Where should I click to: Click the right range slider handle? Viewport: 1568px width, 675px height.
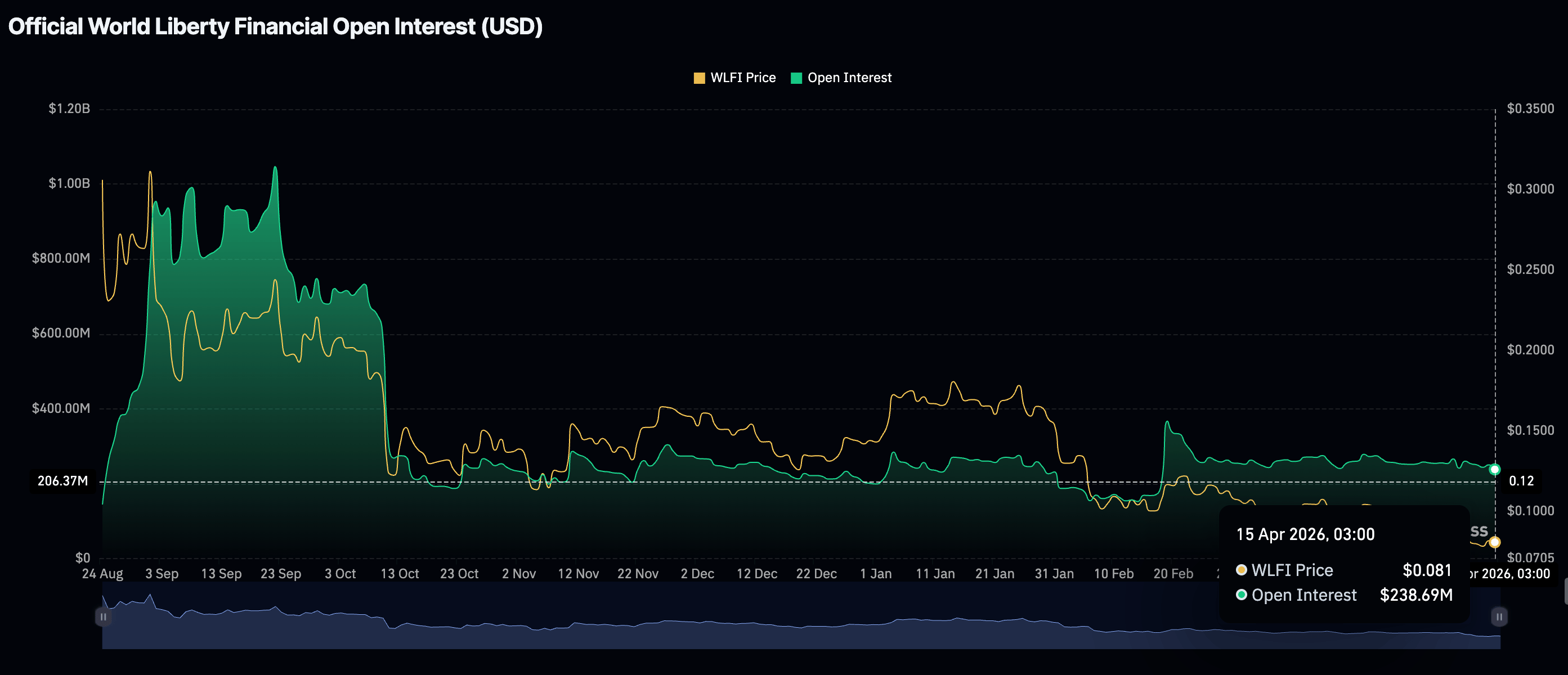click(1499, 616)
